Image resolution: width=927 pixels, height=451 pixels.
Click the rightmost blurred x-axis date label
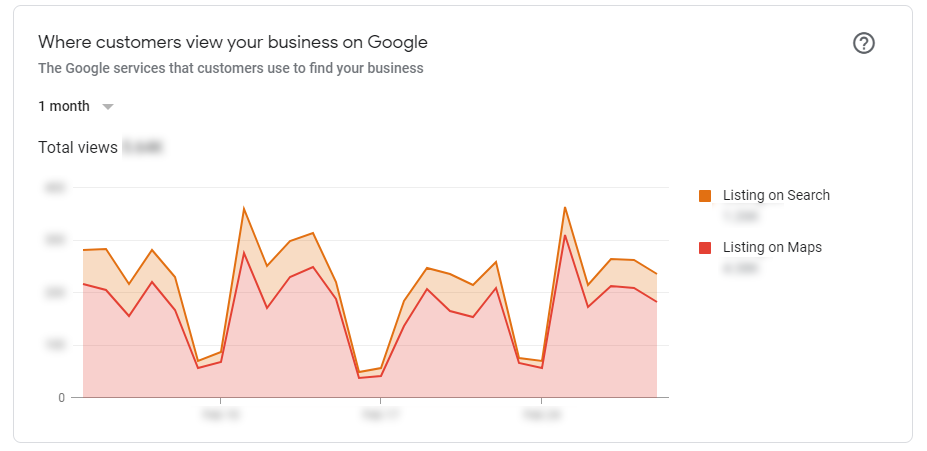541,411
